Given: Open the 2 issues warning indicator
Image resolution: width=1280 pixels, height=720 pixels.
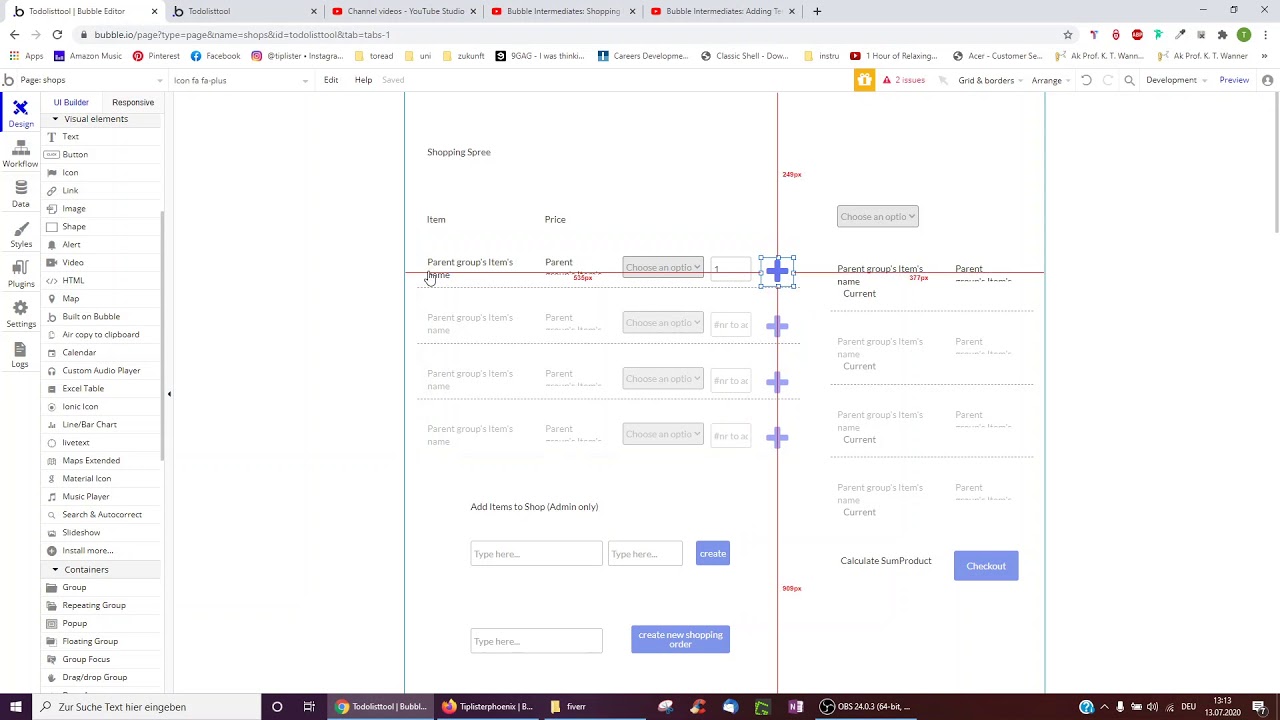Looking at the screenshot, I should pos(904,80).
